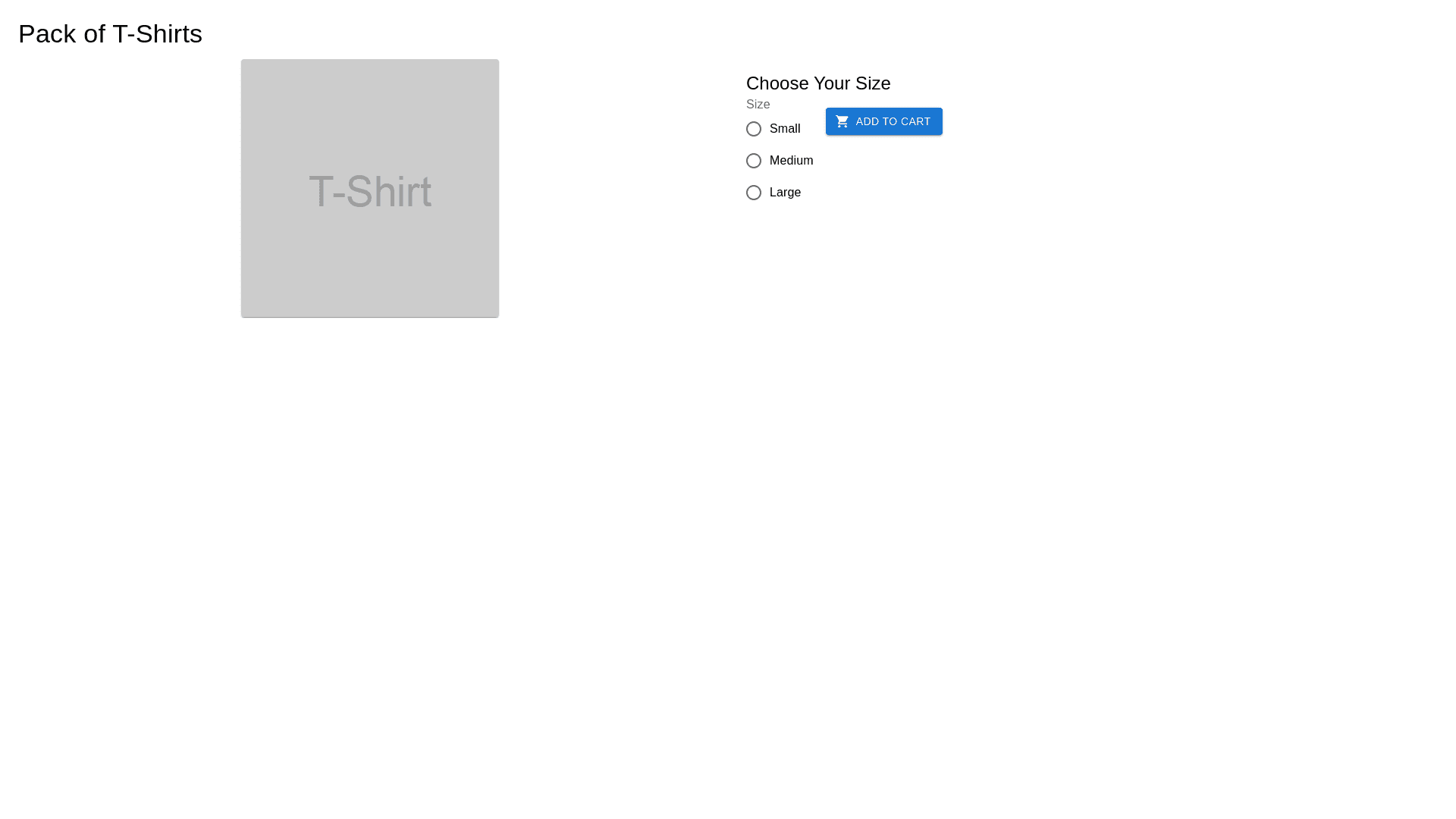This screenshot has height=819, width=1456.
Task: Tap the white cart glyph on blue button
Action: (x=842, y=121)
